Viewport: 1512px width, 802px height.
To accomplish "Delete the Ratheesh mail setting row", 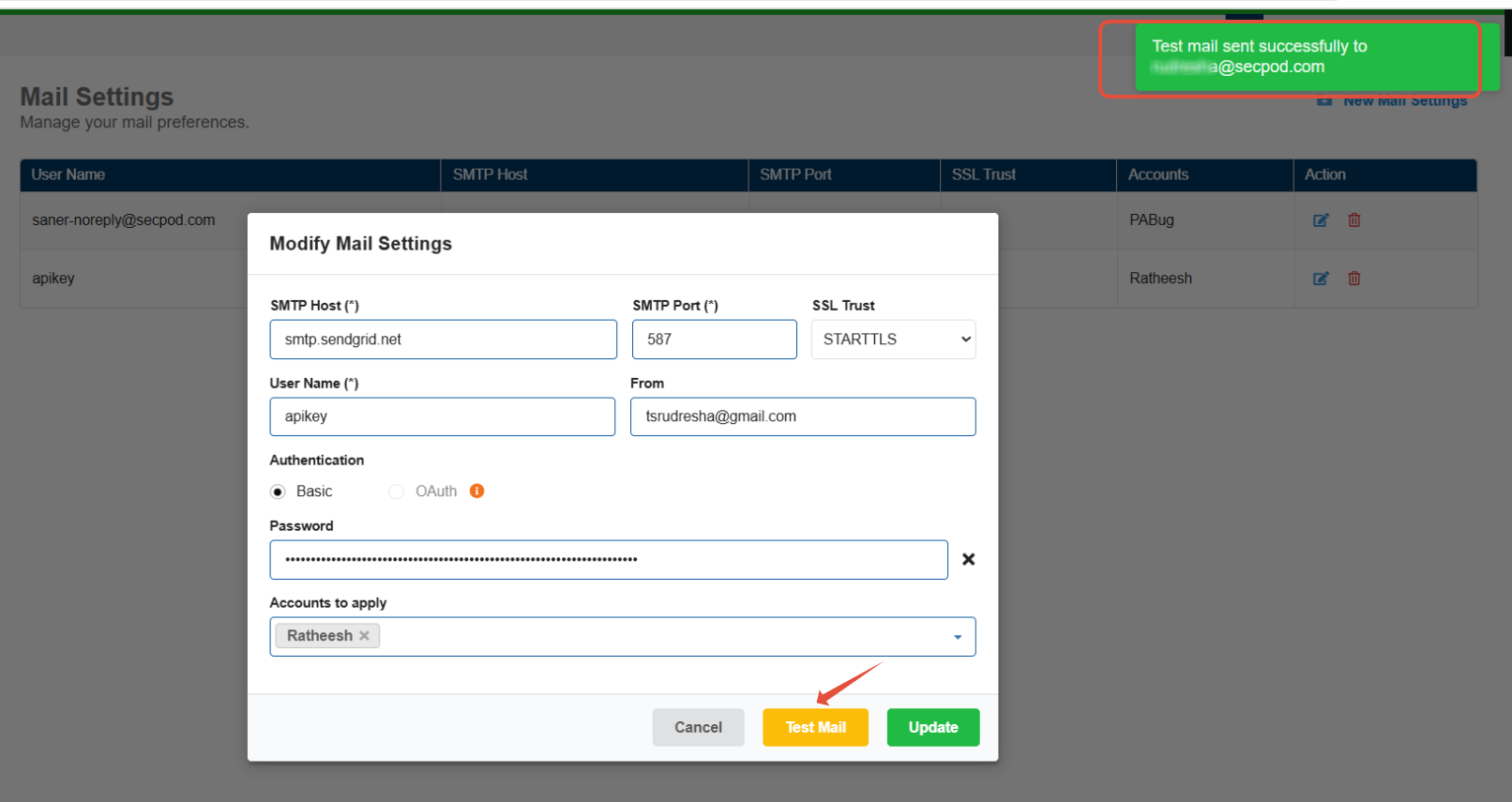I will [1354, 279].
